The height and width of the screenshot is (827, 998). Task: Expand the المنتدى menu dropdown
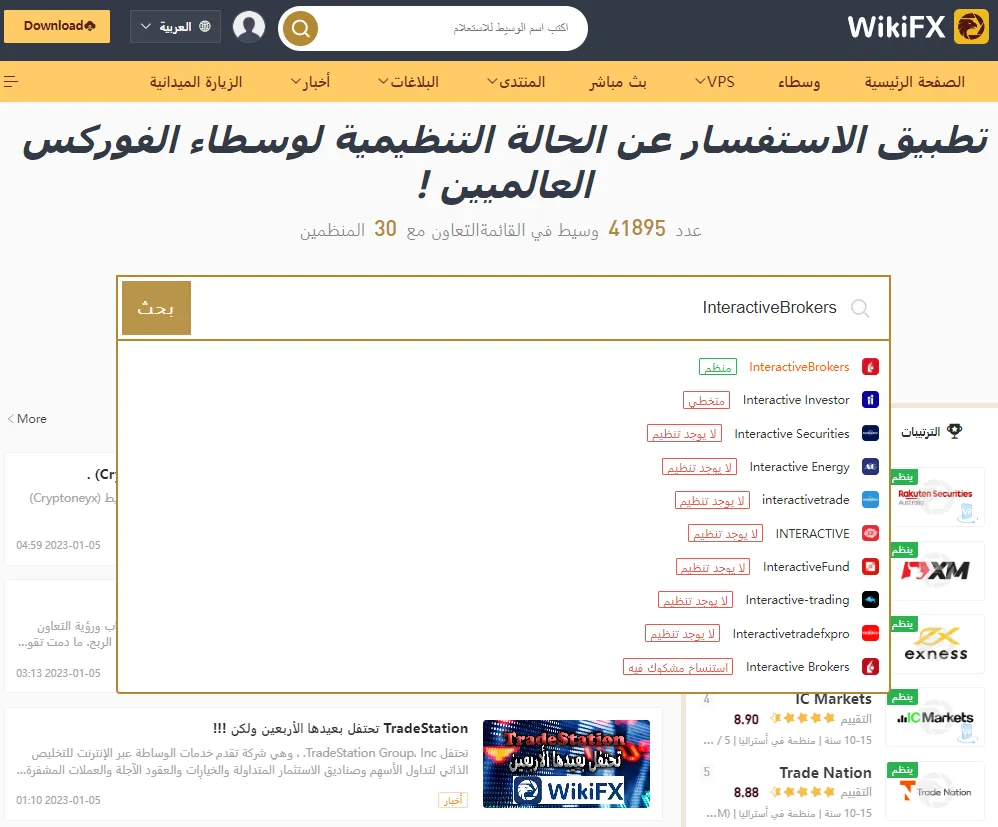pyautogui.click(x=516, y=81)
